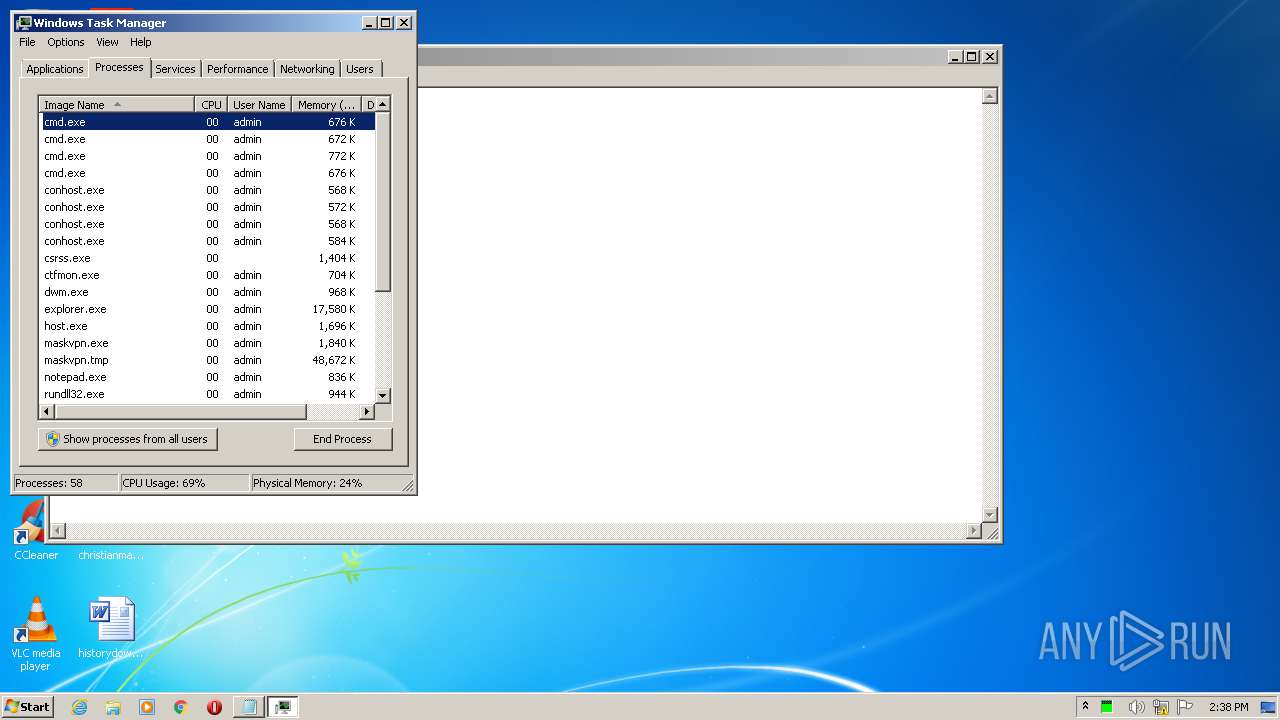Click the process list scroll-down arrow
This screenshot has height=720, width=1280.
click(383, 396)
